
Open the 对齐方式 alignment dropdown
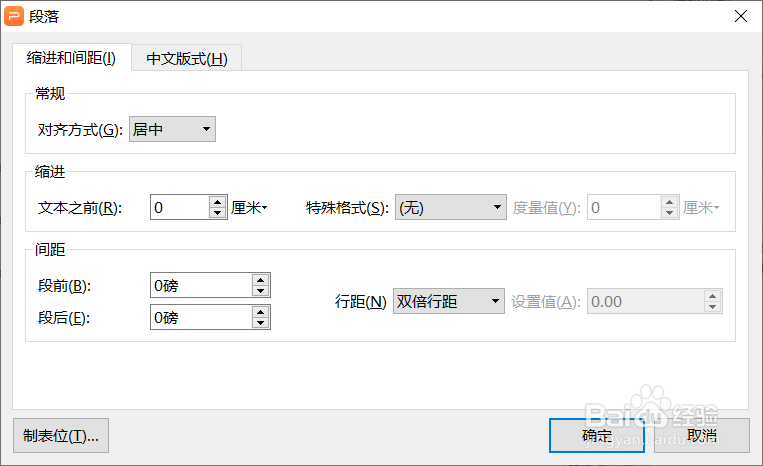[x=172, y=129]
